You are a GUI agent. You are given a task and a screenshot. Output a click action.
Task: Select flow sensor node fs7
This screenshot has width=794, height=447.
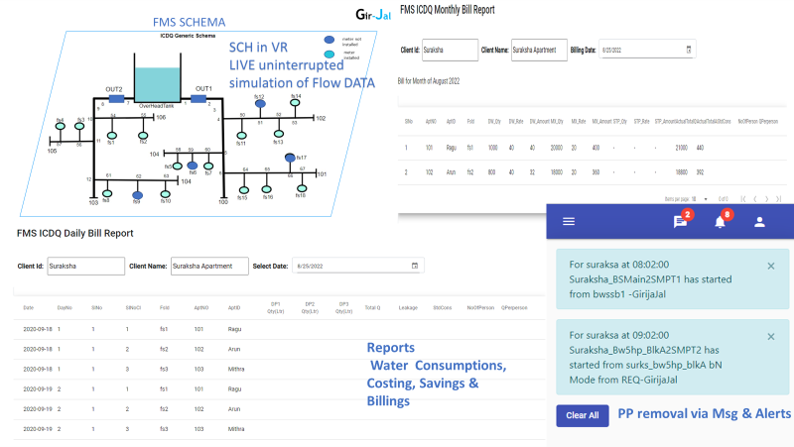click(x=208, y=166)
